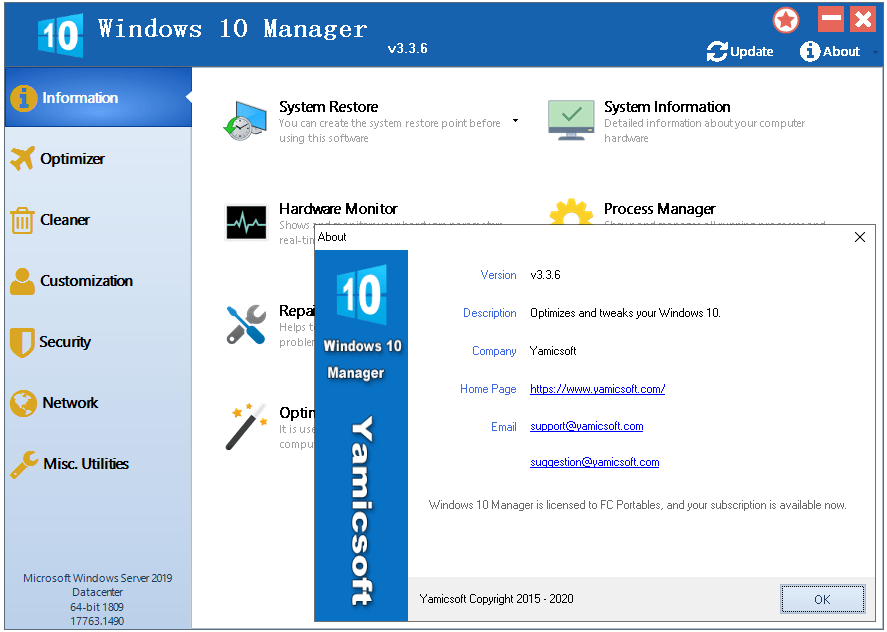The width and height of the screenshot is (887, 632).
Task: Click the Windows 10 logo in About dialog
Action: tap(361, 295)
